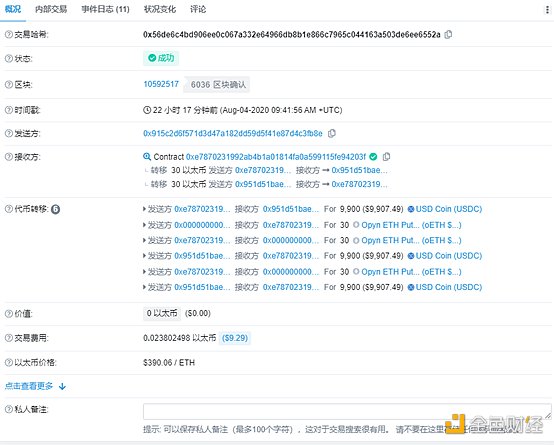The width and height of the screenshot is (554, 445).
Task: Click the help icon beside 代币转移
Action: [8, 209]
